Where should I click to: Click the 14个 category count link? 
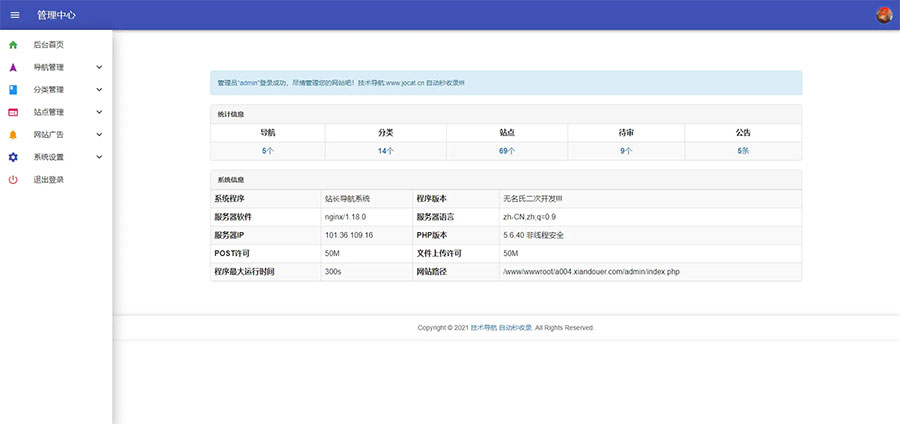[386, 151]
